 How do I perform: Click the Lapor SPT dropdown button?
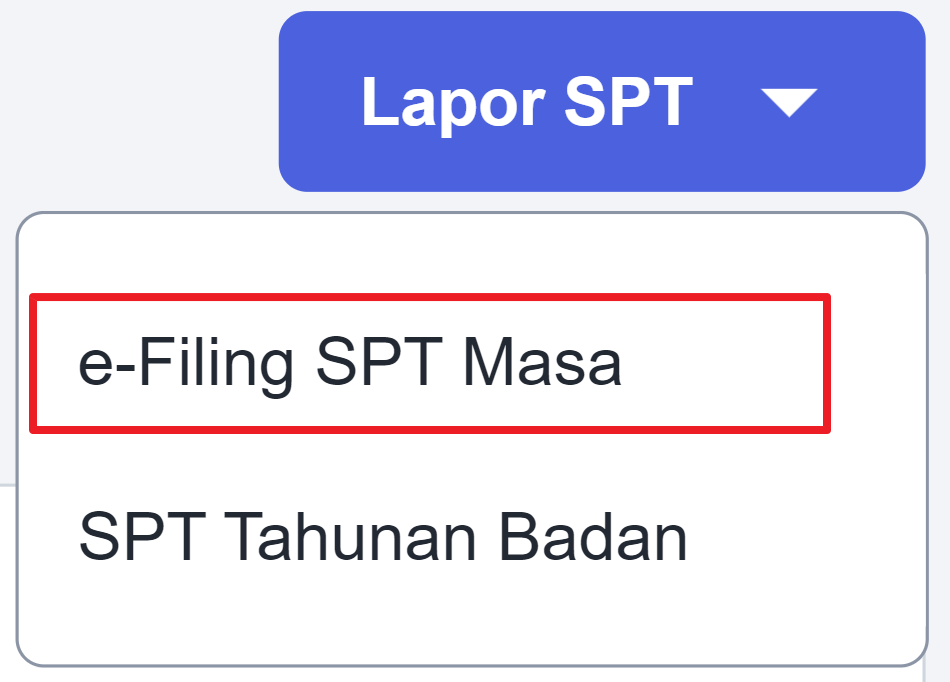601,101
